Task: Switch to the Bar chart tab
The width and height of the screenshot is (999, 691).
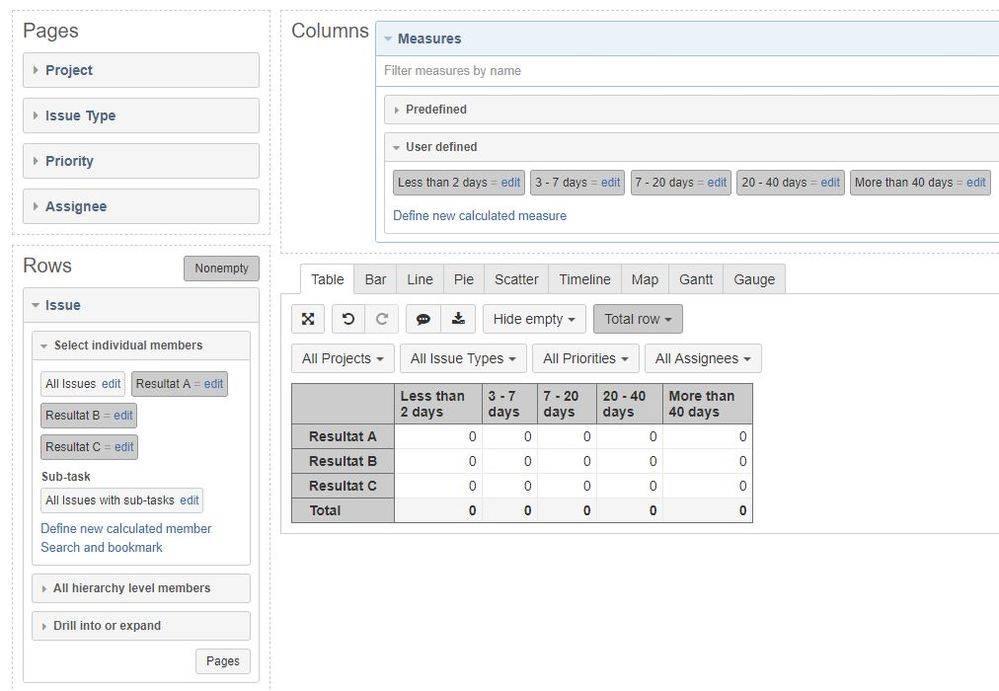Action: [375, 280]
